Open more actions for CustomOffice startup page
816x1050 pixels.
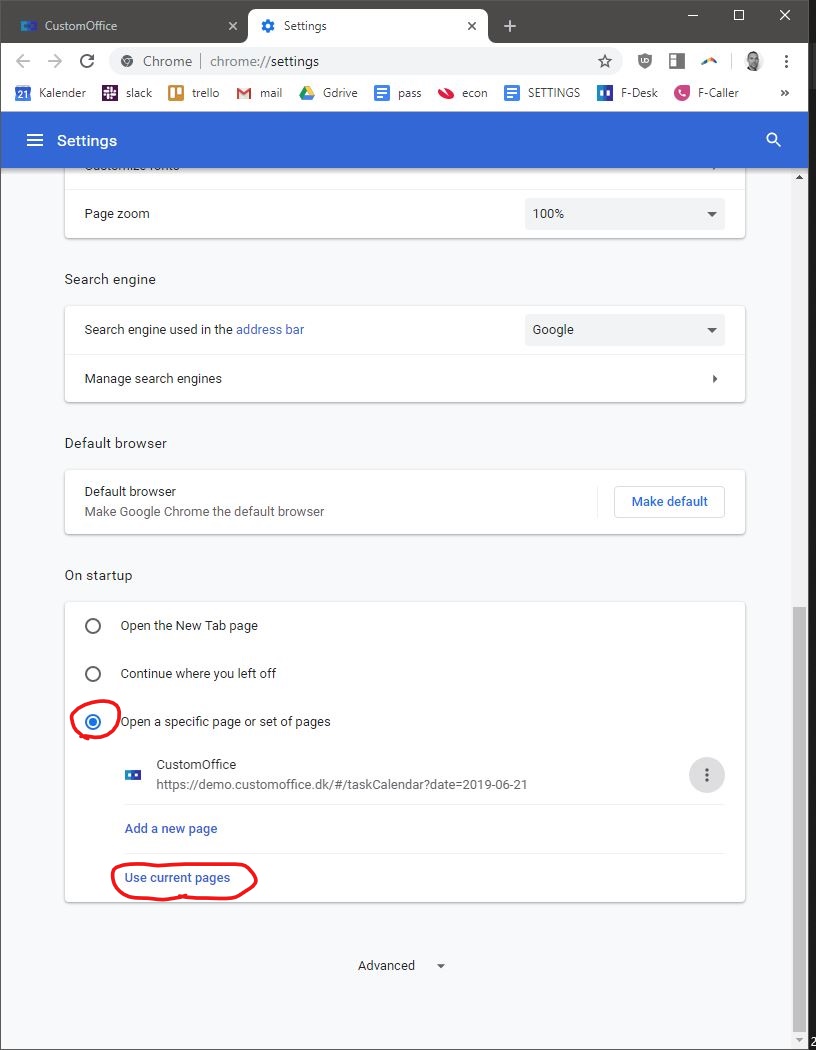pyautogui.click(x=707, y=775)
